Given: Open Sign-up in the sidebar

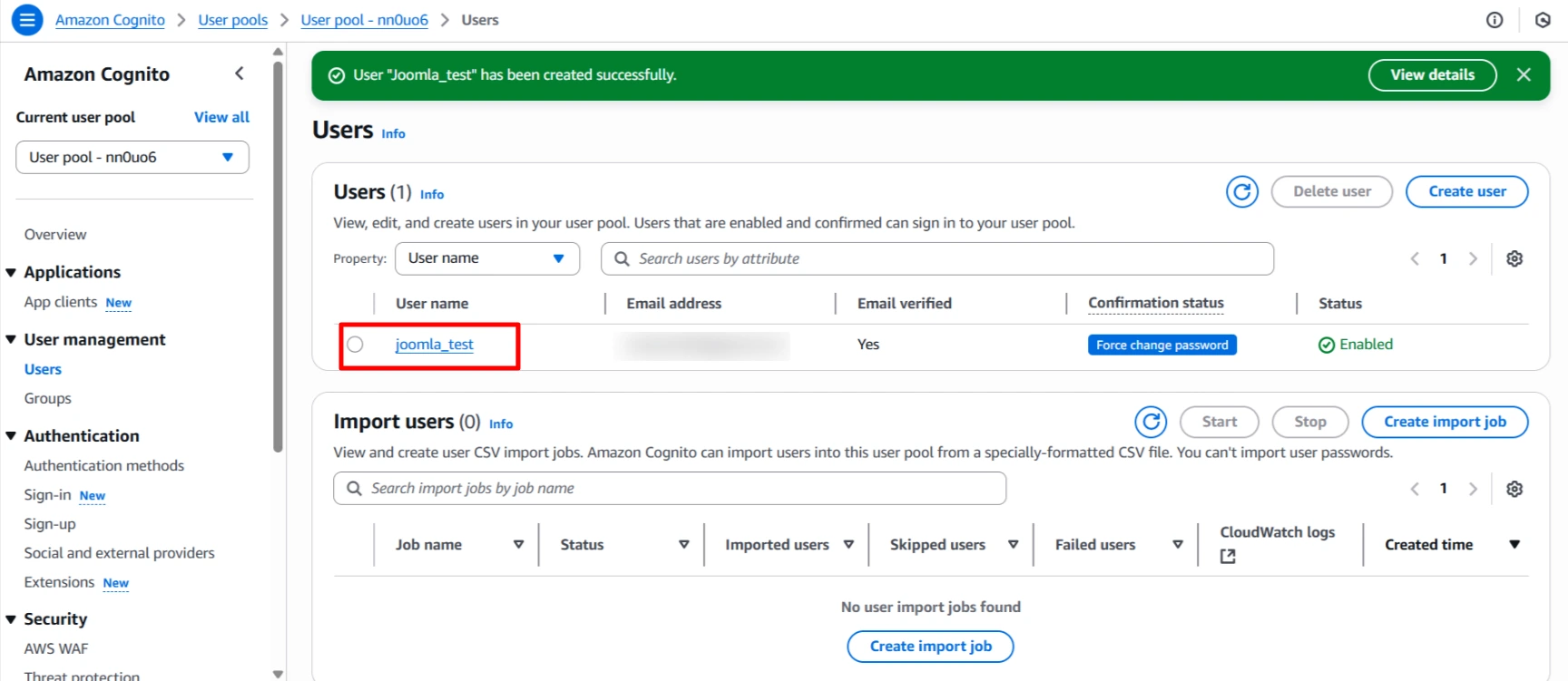Looking at the screenshot, I should pyautogui.click(x=50, y=524).
